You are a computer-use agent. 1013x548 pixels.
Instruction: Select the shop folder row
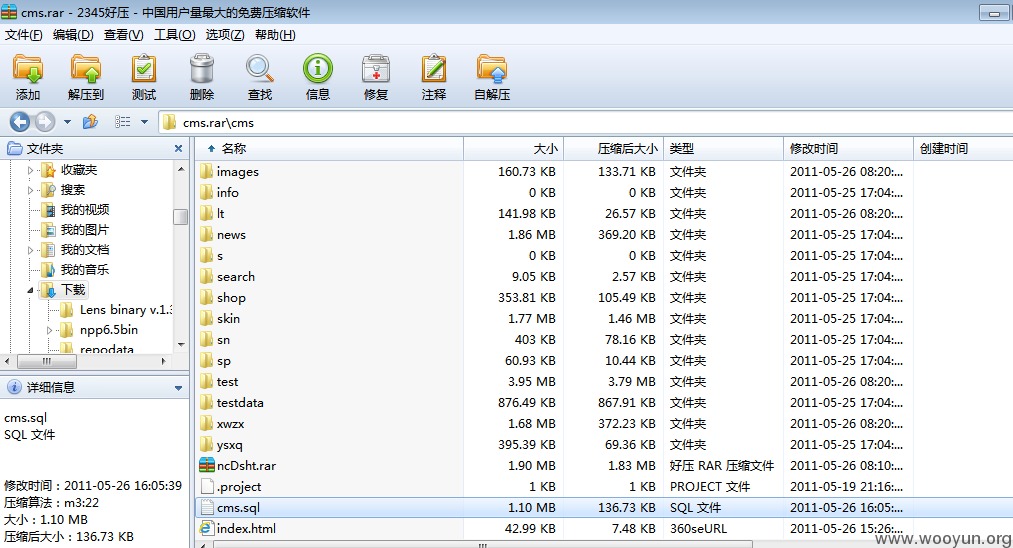point(604,297)
